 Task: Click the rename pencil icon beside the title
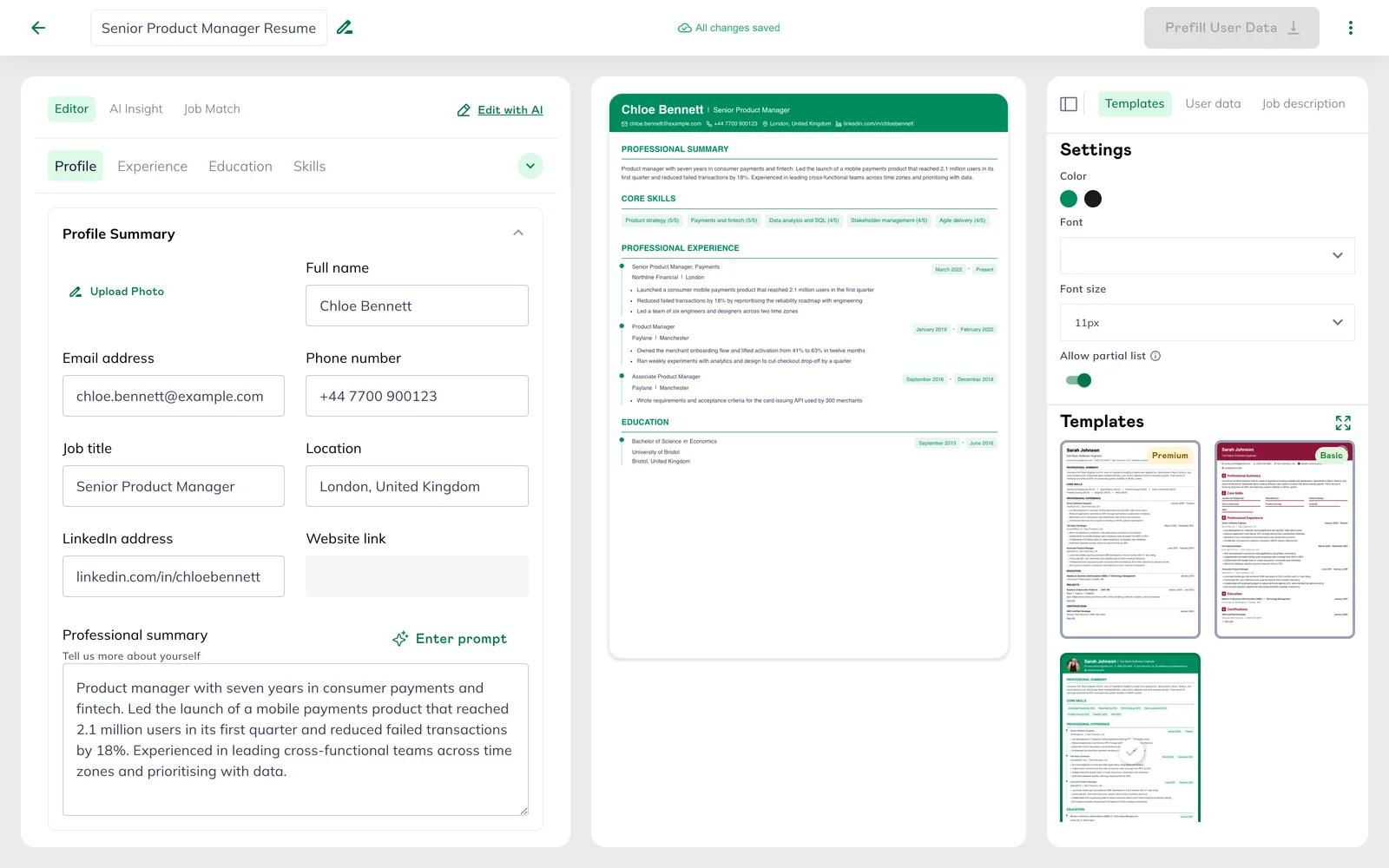345,28
